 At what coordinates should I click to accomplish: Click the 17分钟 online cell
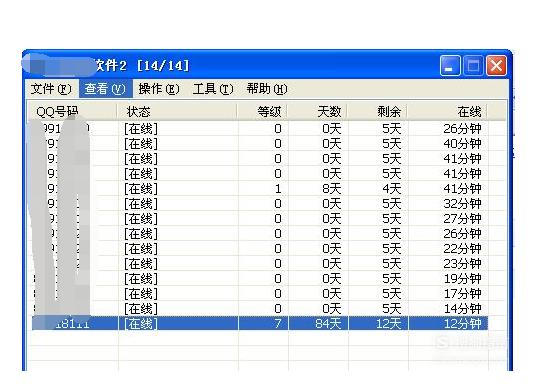(x=462, y=293)
